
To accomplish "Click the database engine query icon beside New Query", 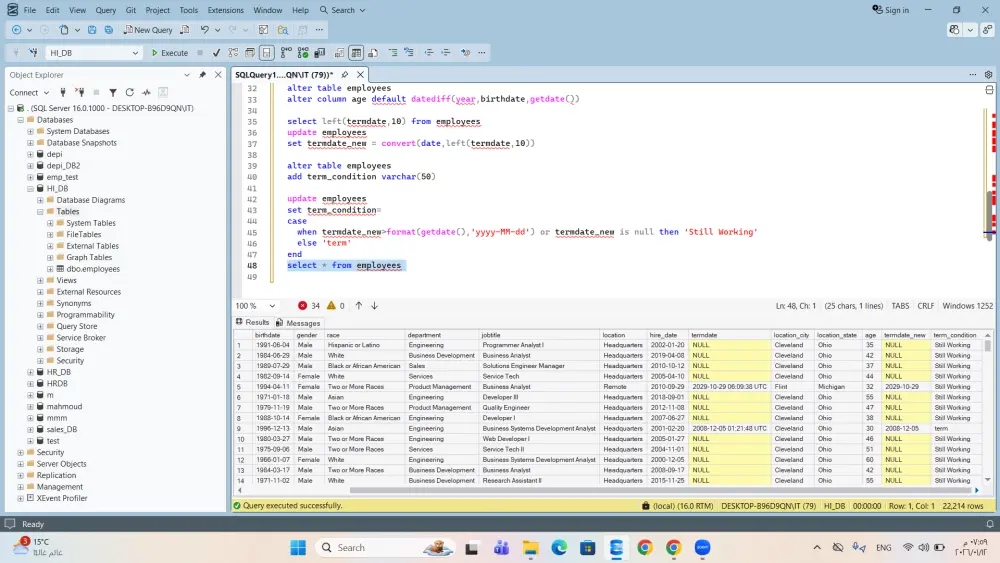I will pyautogui.click(x=185, y=30).
